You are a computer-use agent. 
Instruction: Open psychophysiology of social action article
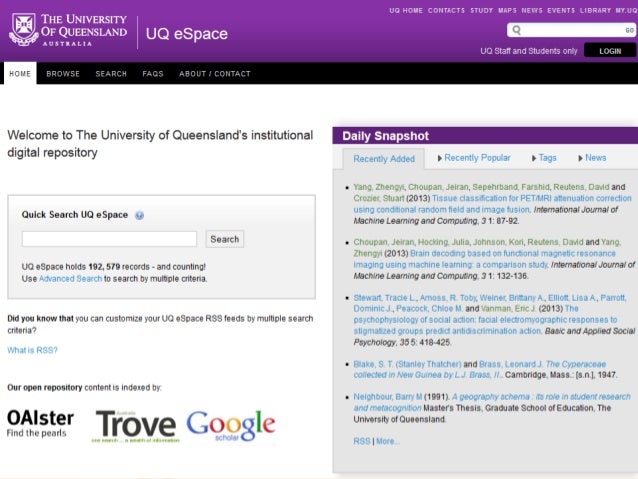point(485,320)
